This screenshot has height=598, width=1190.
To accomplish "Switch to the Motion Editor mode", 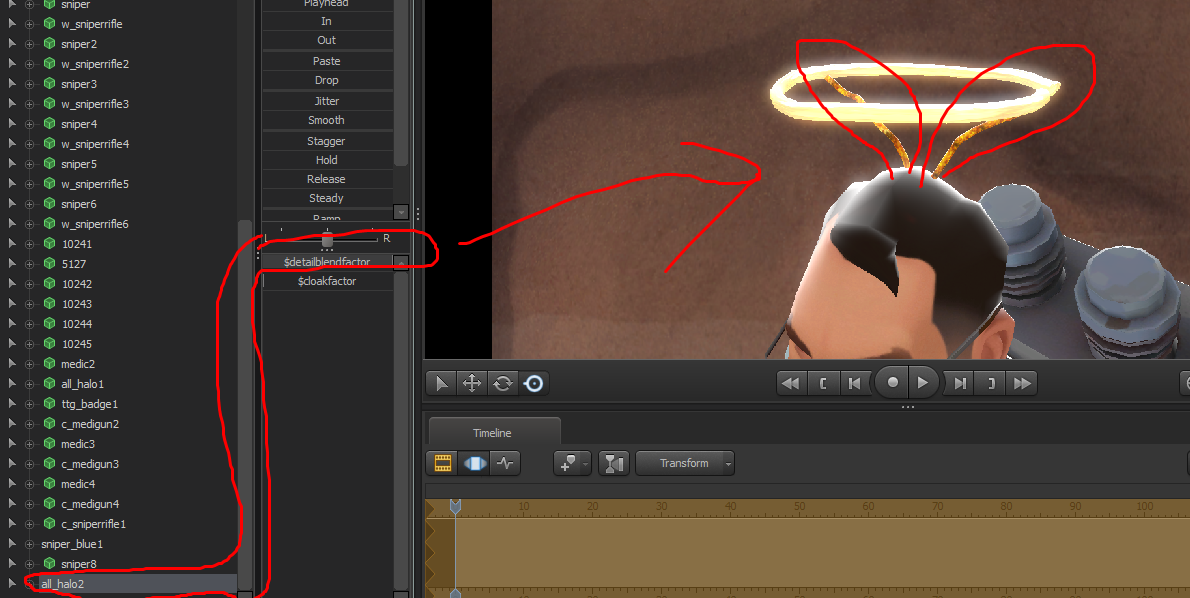I will coord(474,463).
